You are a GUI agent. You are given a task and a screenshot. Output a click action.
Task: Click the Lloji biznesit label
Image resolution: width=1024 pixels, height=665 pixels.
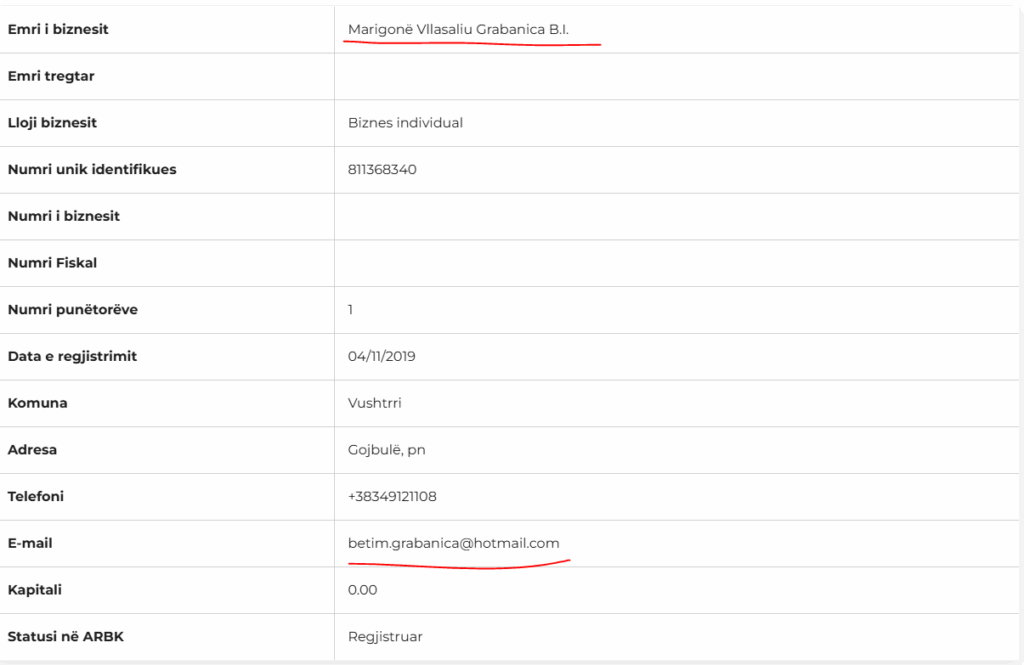click(52, 123)
